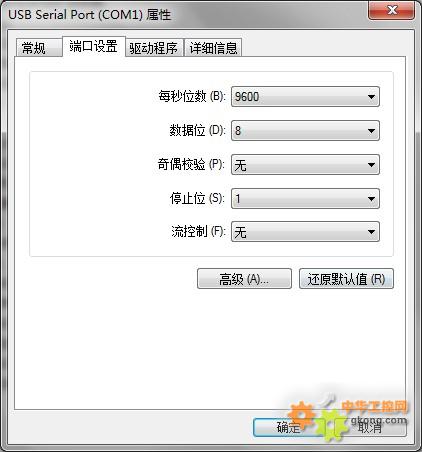Click the 8 value in 数据位 combo box
Viewport: 422px width, 452px height.
[x=238, y=131]
